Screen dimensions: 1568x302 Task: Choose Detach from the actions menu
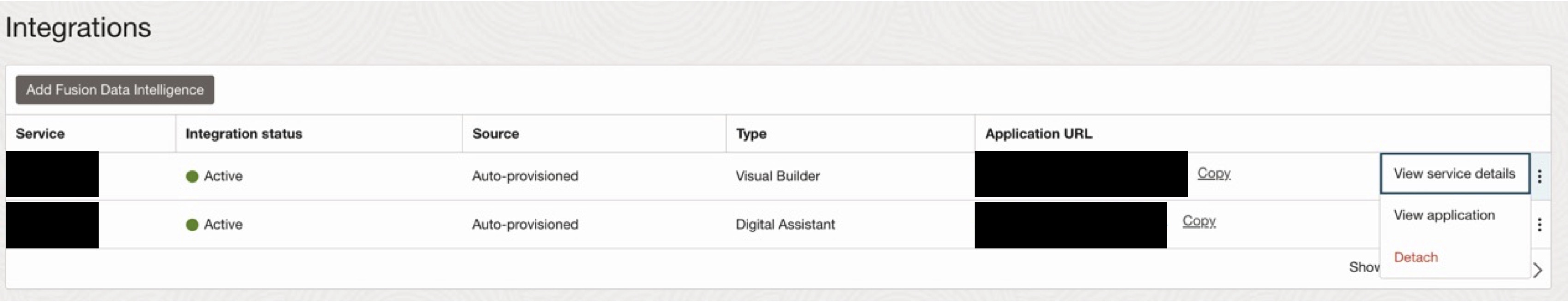[1416, 258]
